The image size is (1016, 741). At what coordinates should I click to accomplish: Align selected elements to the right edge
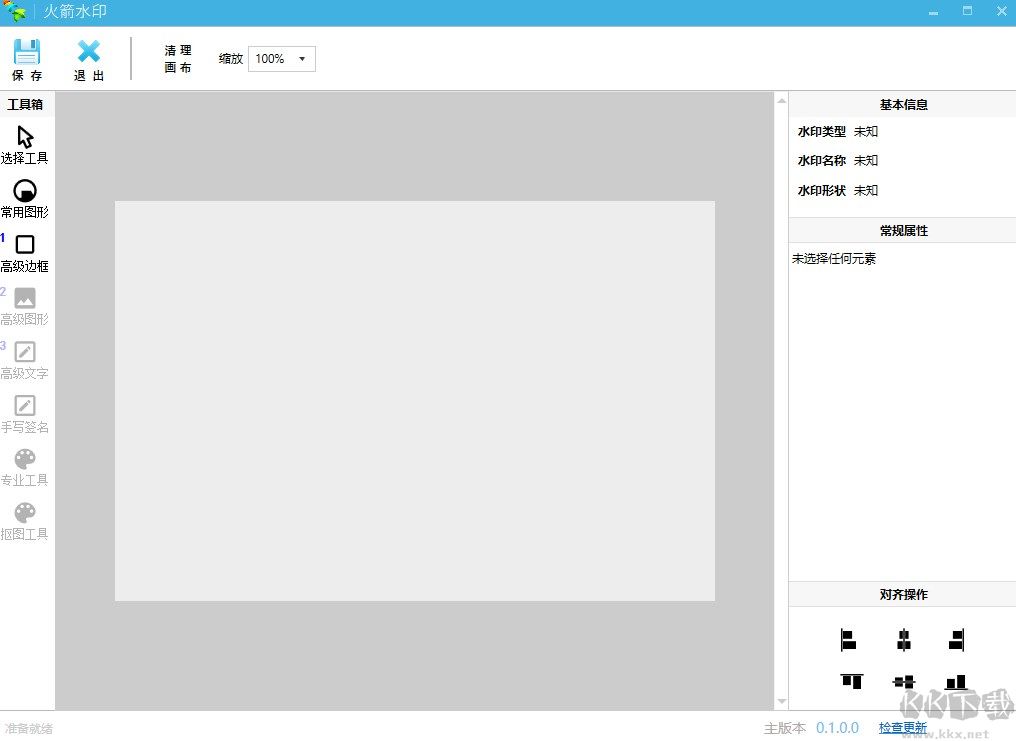tap(957, 640)
